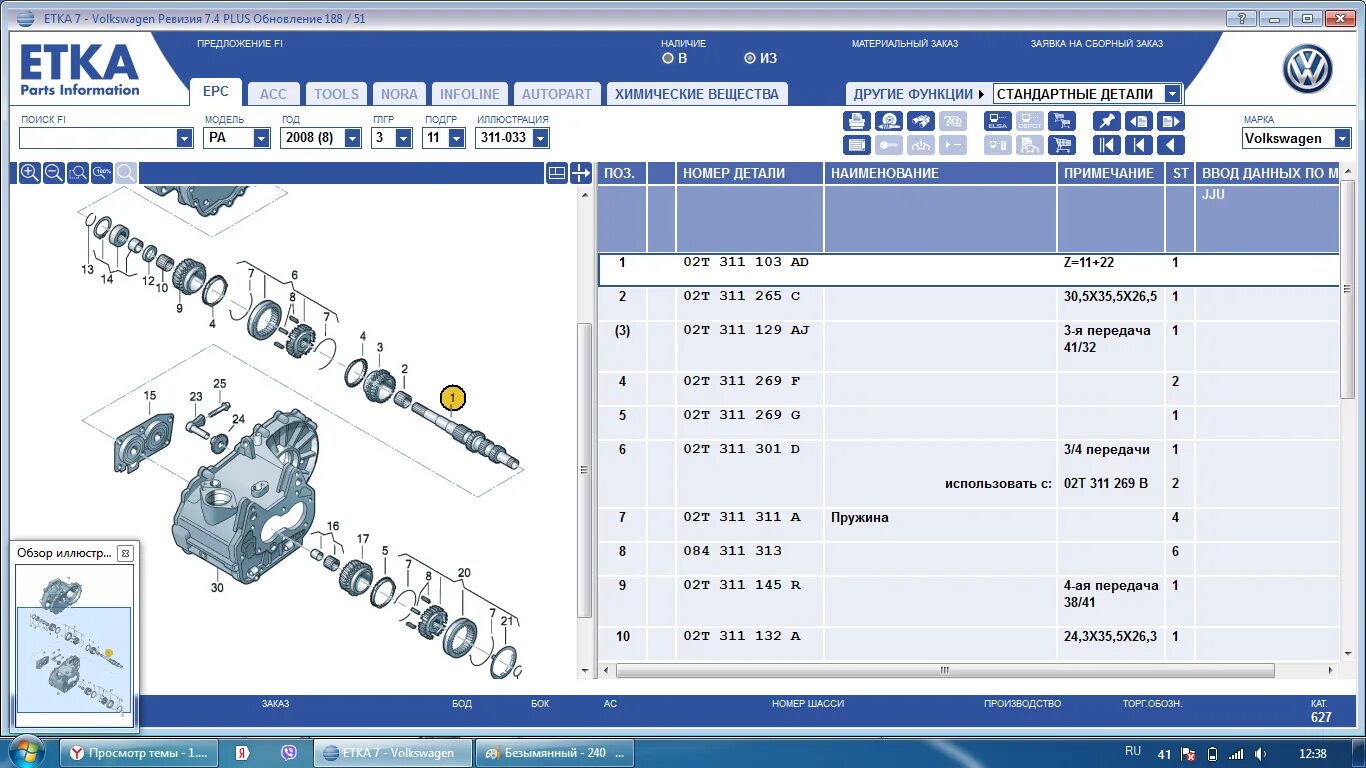Open the МОДЕЛЬ dropdown showing PA
The width and height of the screenshot is (1366, 768).
[261, 138]
